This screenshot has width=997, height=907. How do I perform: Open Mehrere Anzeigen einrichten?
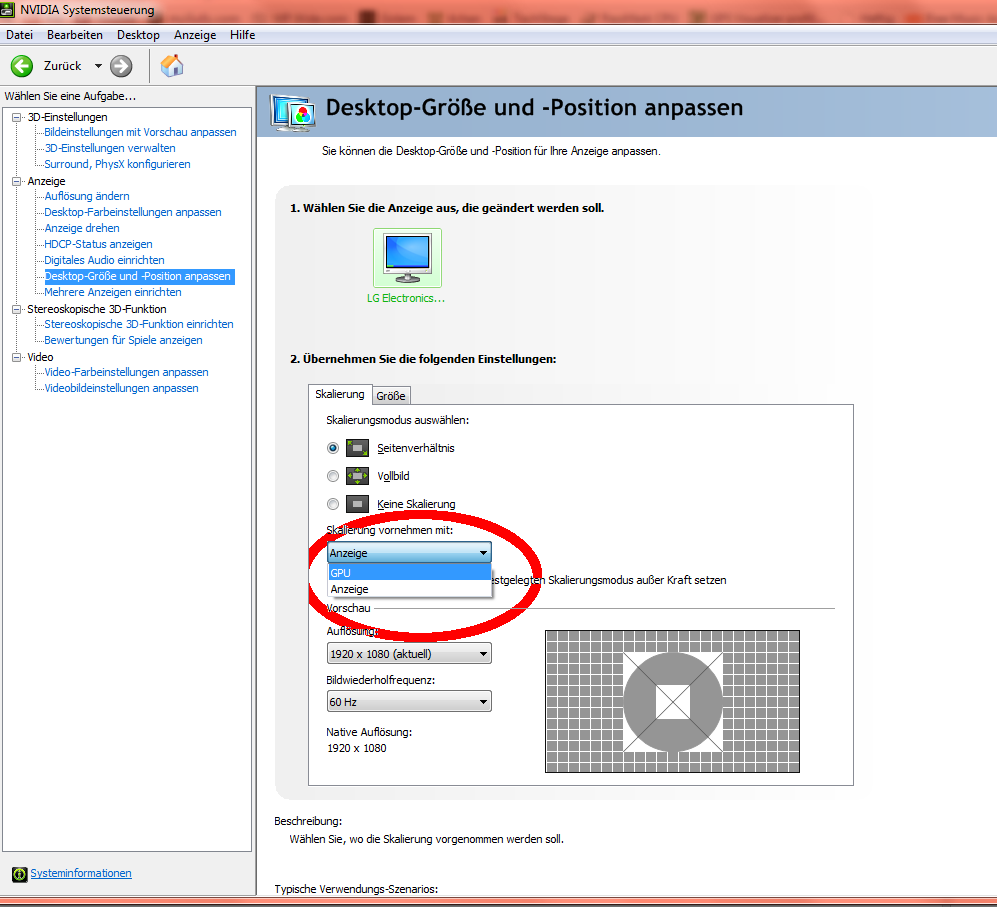[x=113, y=292]
